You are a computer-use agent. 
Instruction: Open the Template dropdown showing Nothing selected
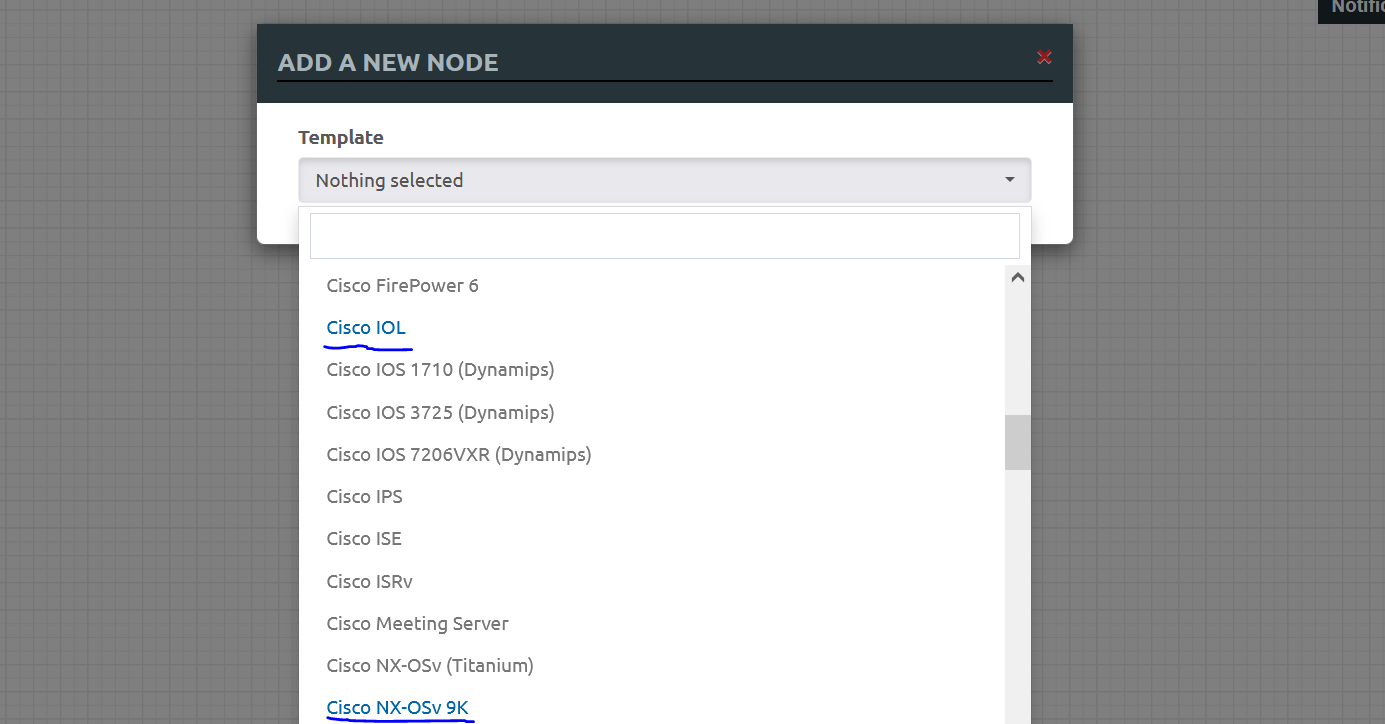click(x=664, y=181)
